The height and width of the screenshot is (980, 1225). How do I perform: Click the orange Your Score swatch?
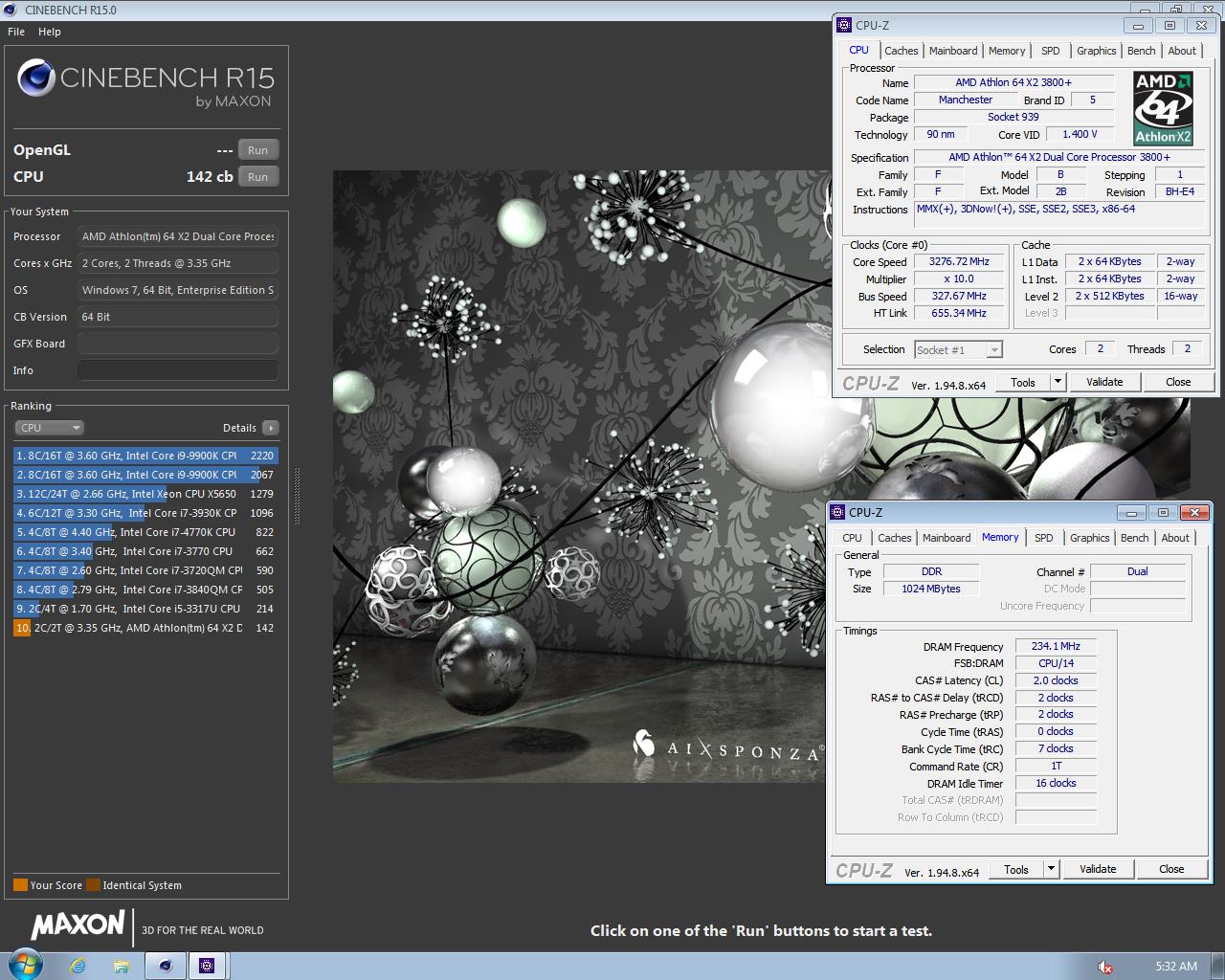point(20,885)
